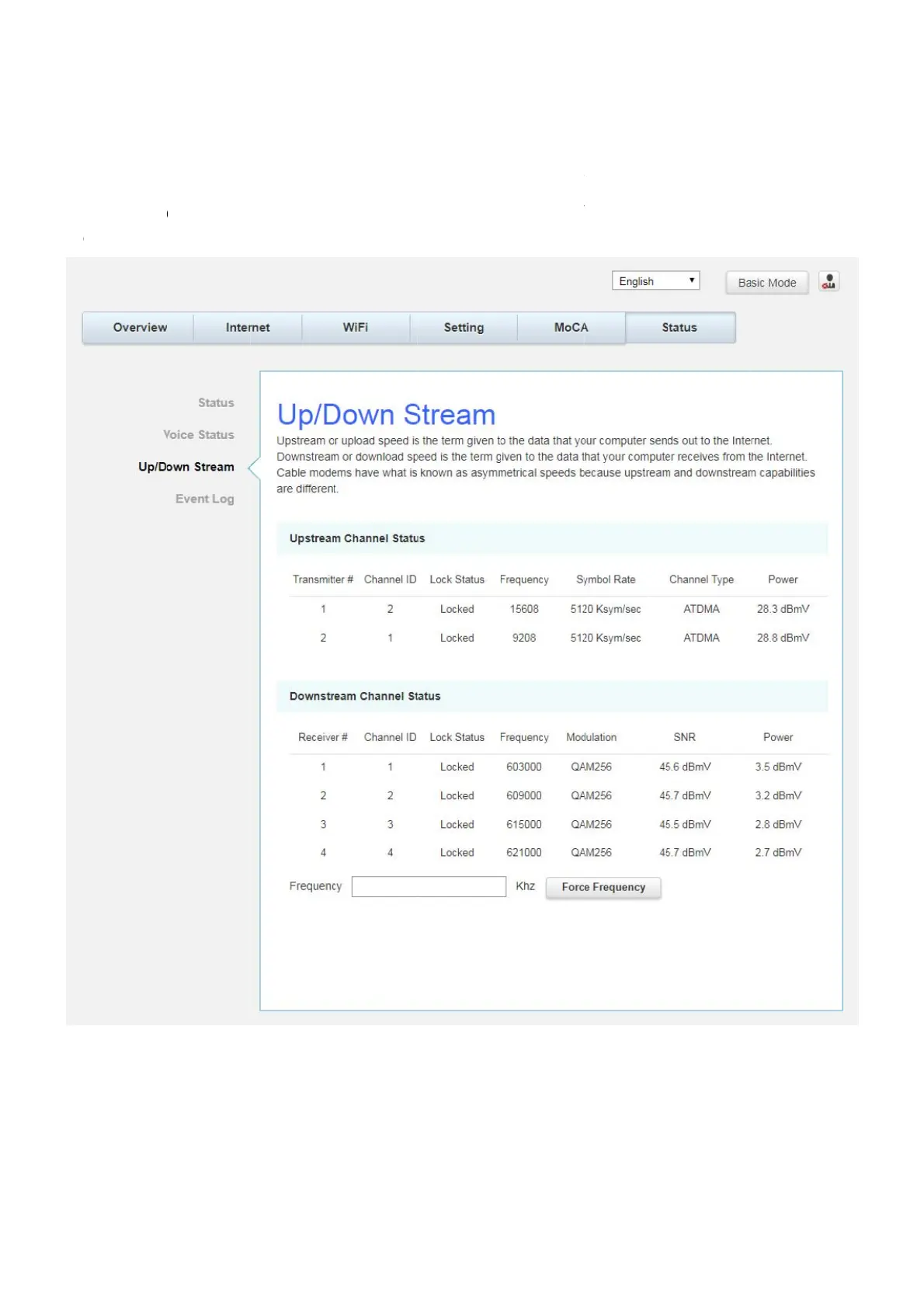Click the Frequency Khz input field
The width and height of the screenshot is (924, 1308).
pos(429,886)
